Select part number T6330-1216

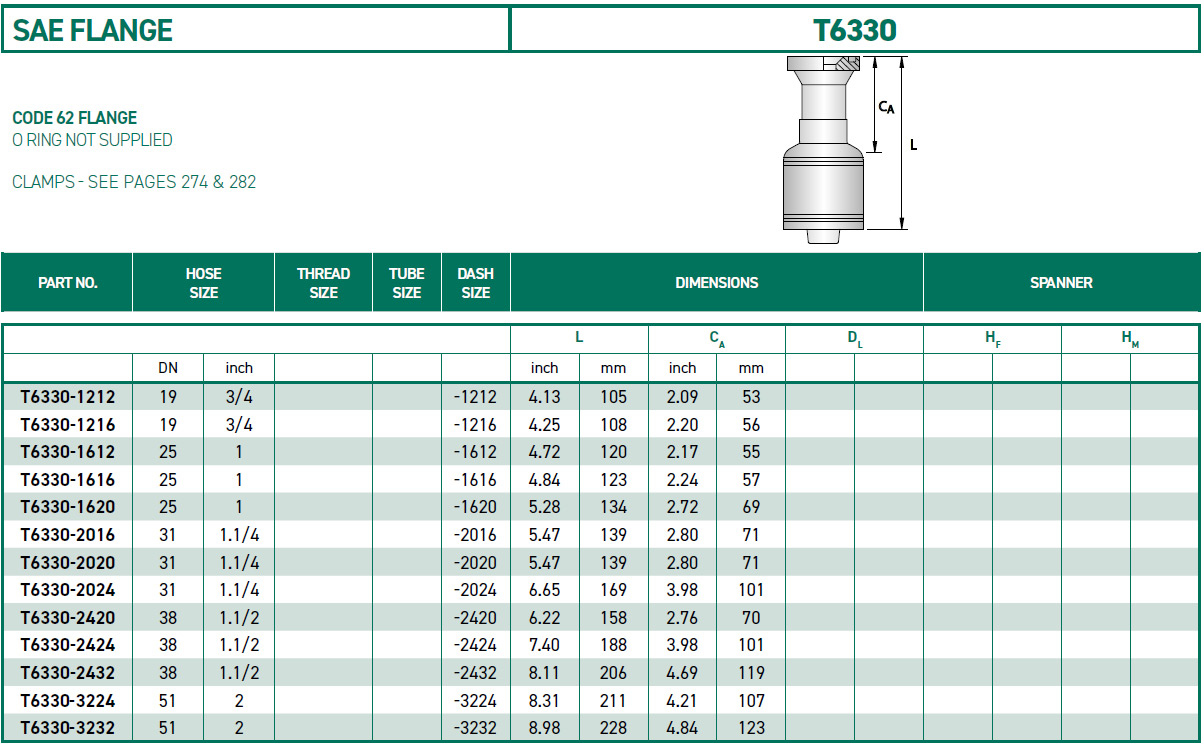point(68,425)
